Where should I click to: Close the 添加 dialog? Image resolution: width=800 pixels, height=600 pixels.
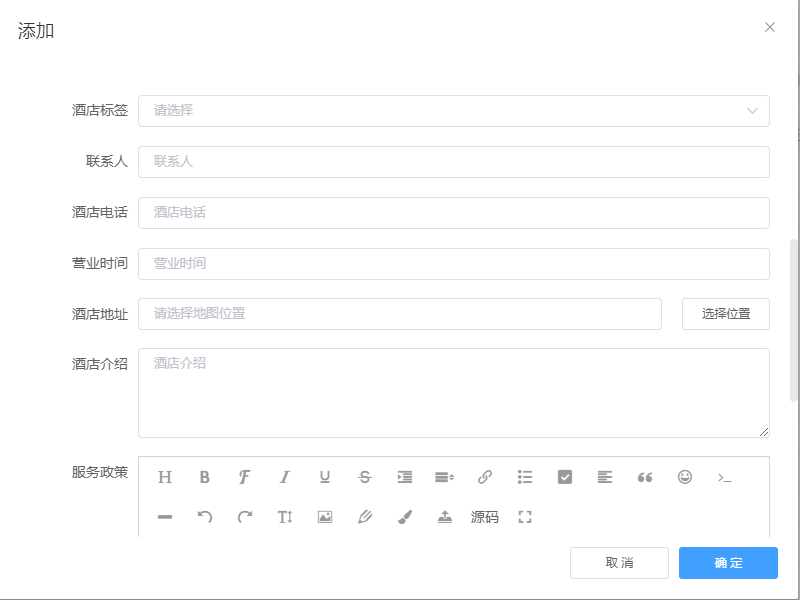tap(770, 27)
